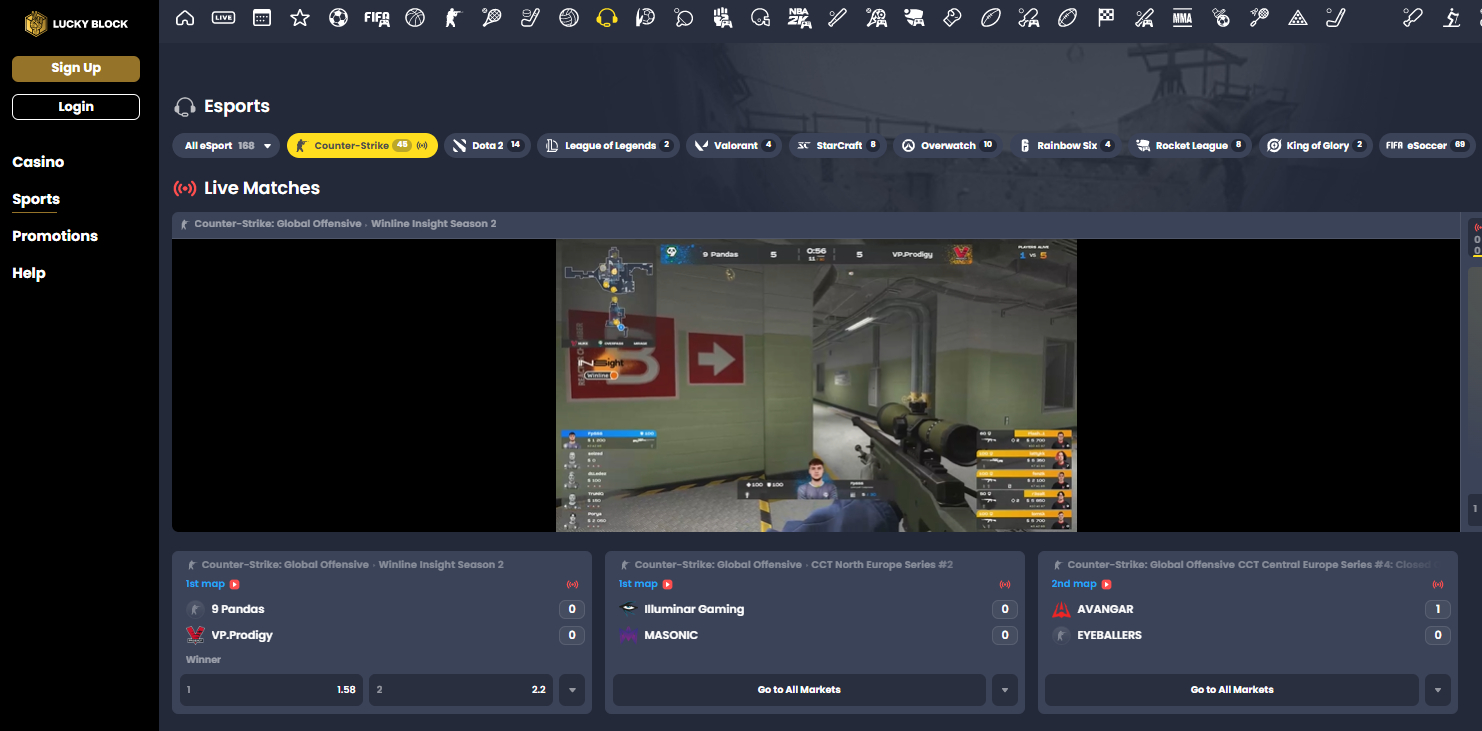Open the LIVE events icon

point(223,17)
